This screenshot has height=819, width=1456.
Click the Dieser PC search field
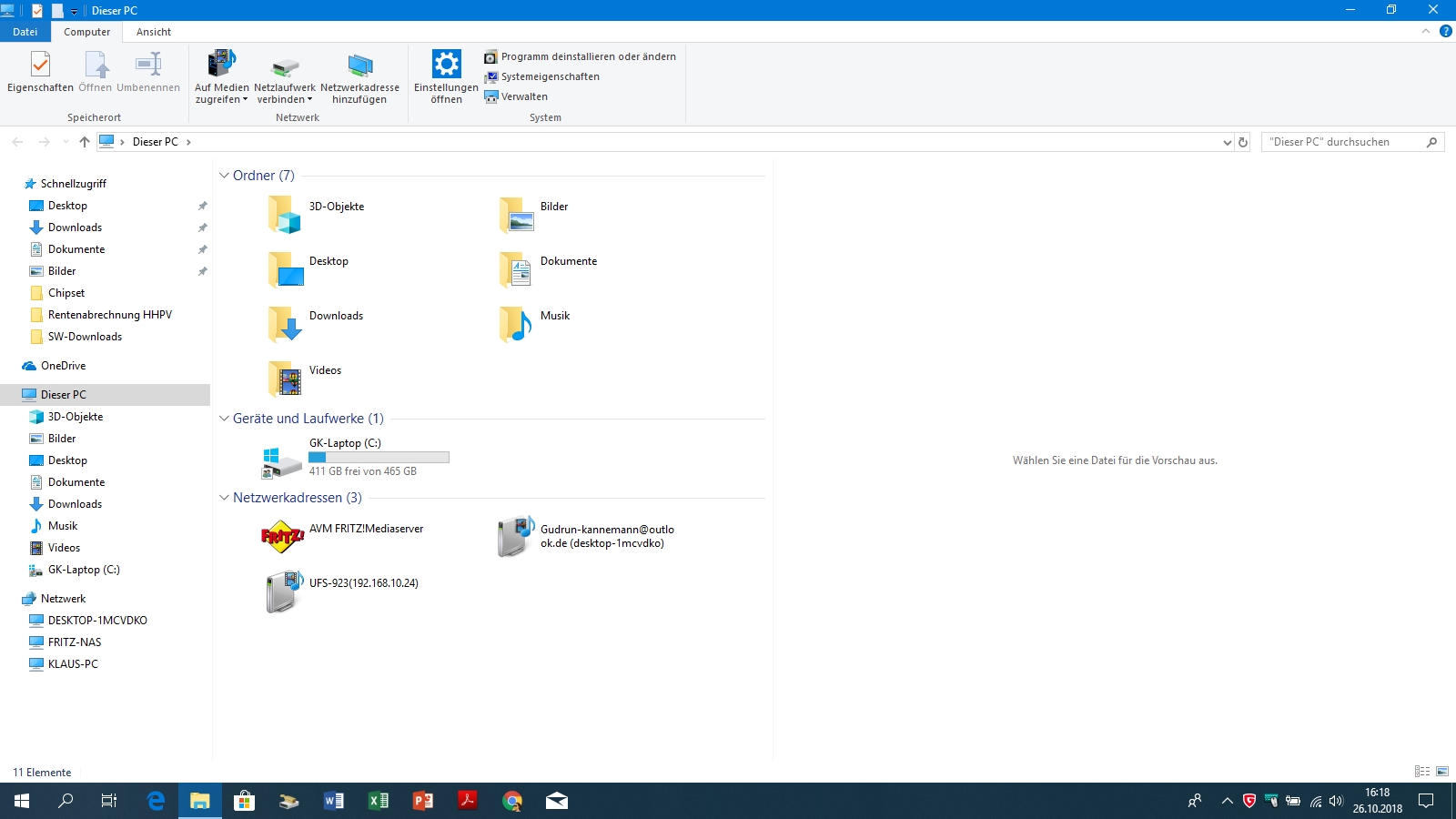point(1352,142)
